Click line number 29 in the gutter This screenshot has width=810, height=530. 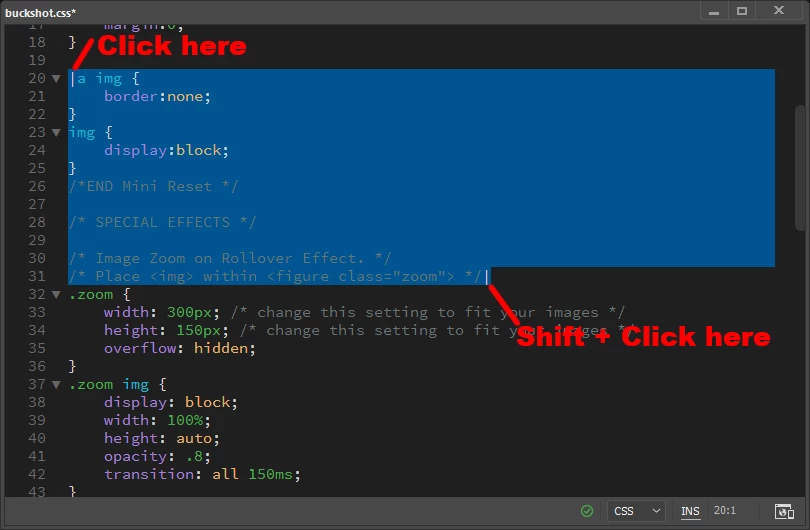point(37,241)
